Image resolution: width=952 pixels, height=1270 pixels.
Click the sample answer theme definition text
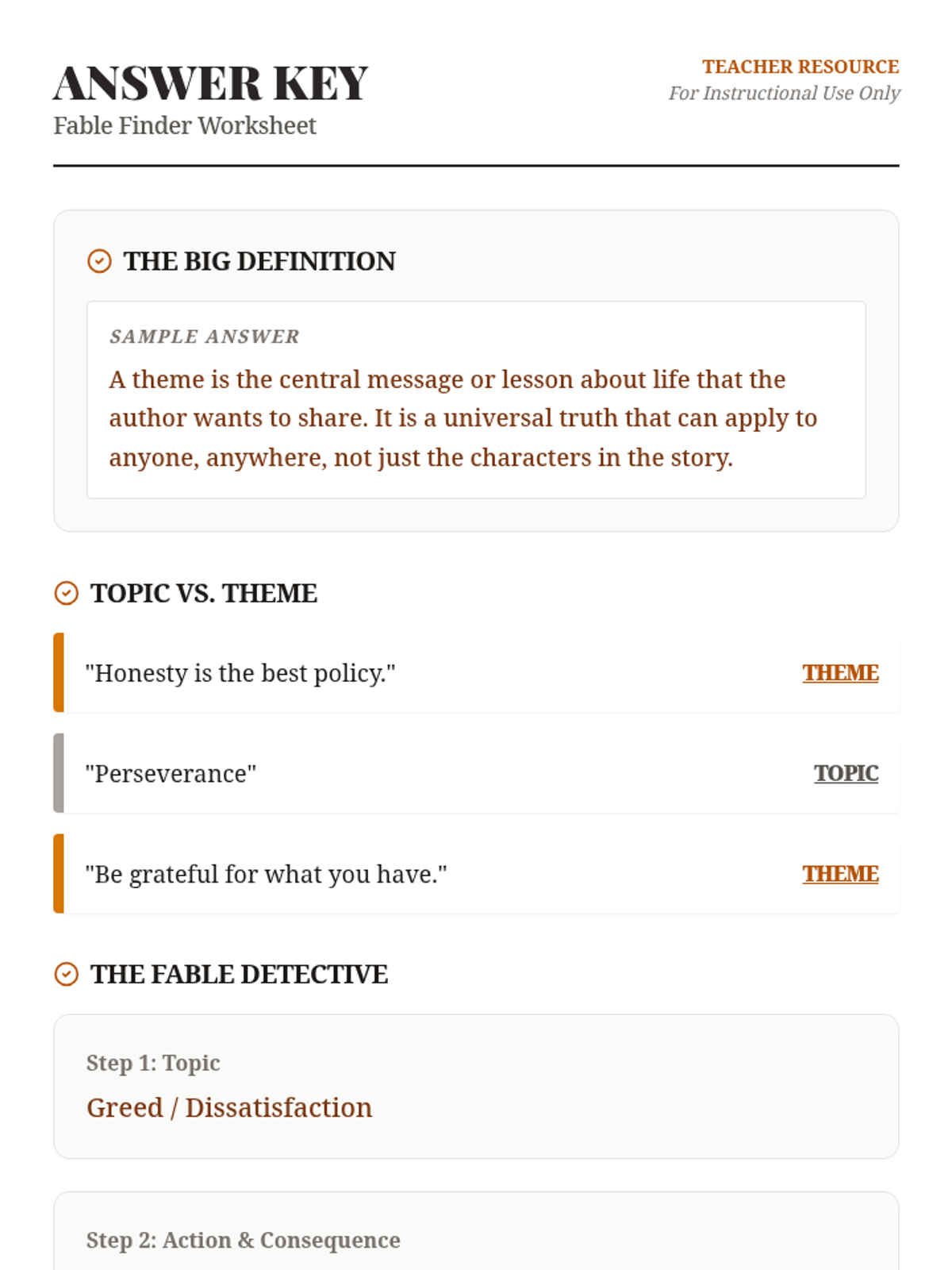463,418
